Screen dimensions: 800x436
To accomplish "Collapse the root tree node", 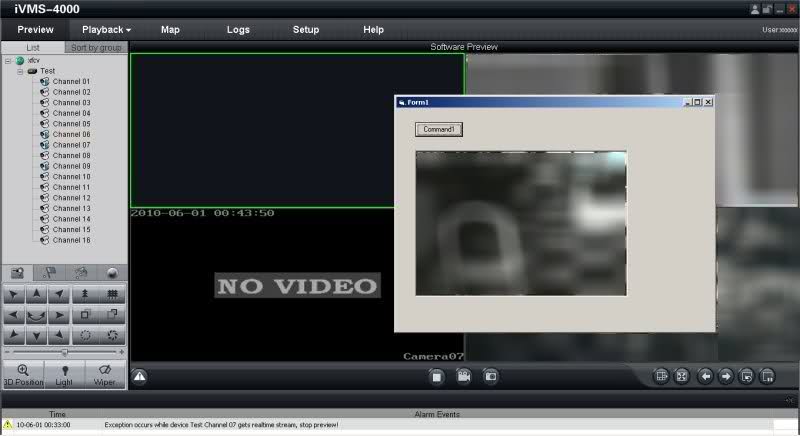I will pos(8,61).
